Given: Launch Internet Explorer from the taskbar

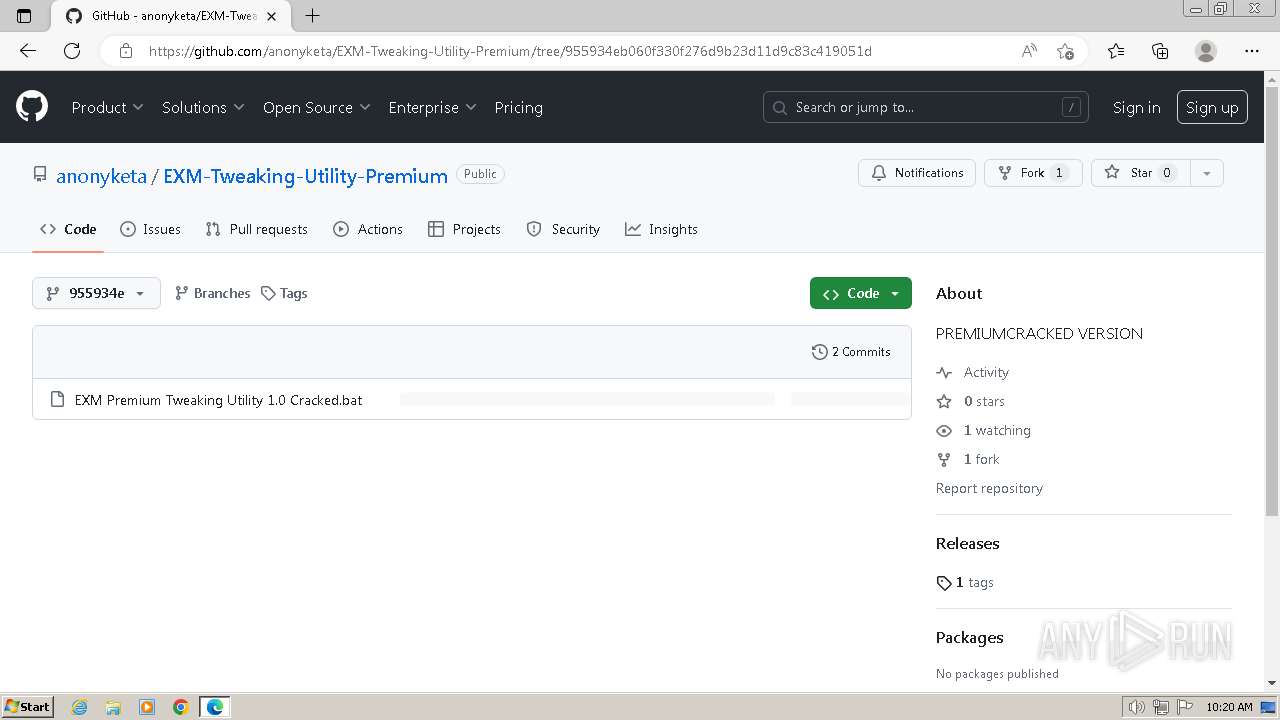Looking at the screenshot, I should click(79, 707).
